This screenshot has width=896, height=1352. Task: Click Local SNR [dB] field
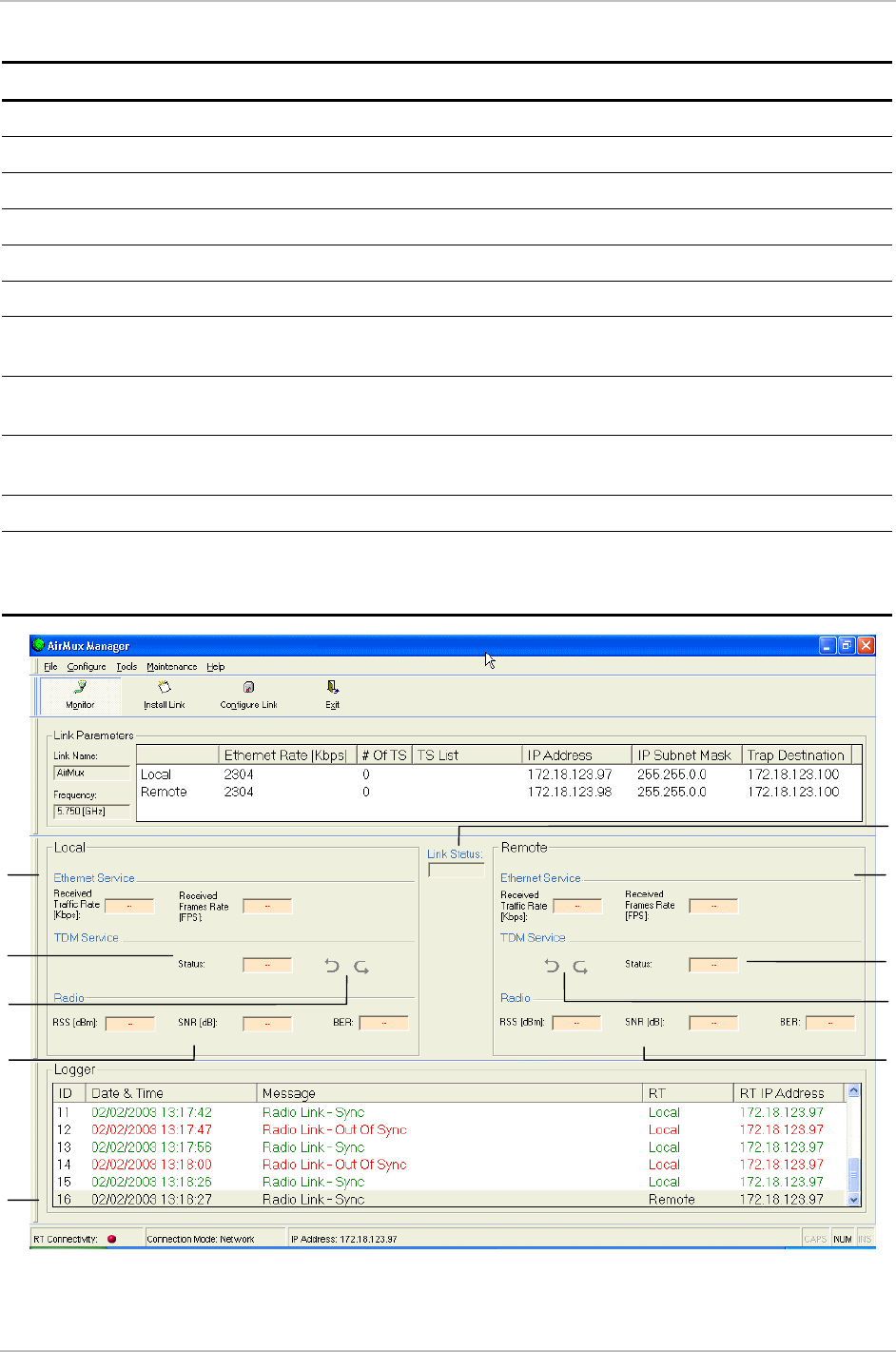(267, 1024)
